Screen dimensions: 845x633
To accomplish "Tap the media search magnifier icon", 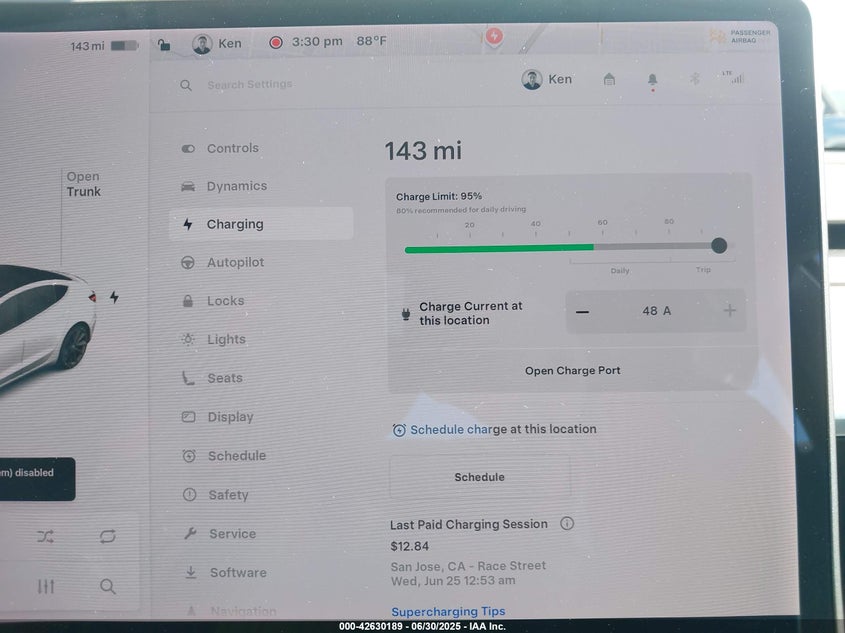I will pos(107,587).
